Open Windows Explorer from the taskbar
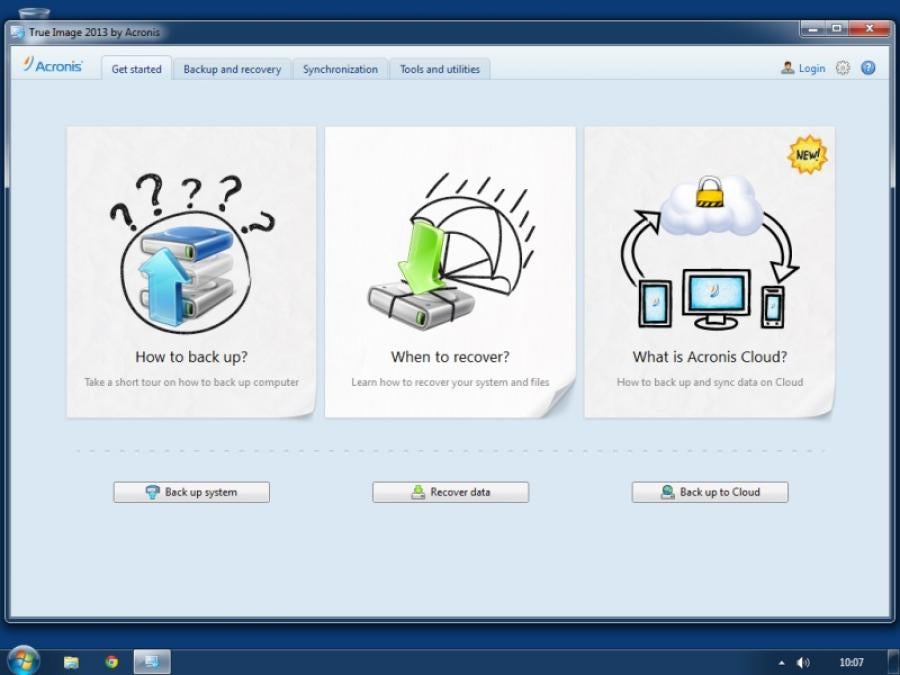The height and width of the screenshot is (675, 900). click(x=71, y=662)
